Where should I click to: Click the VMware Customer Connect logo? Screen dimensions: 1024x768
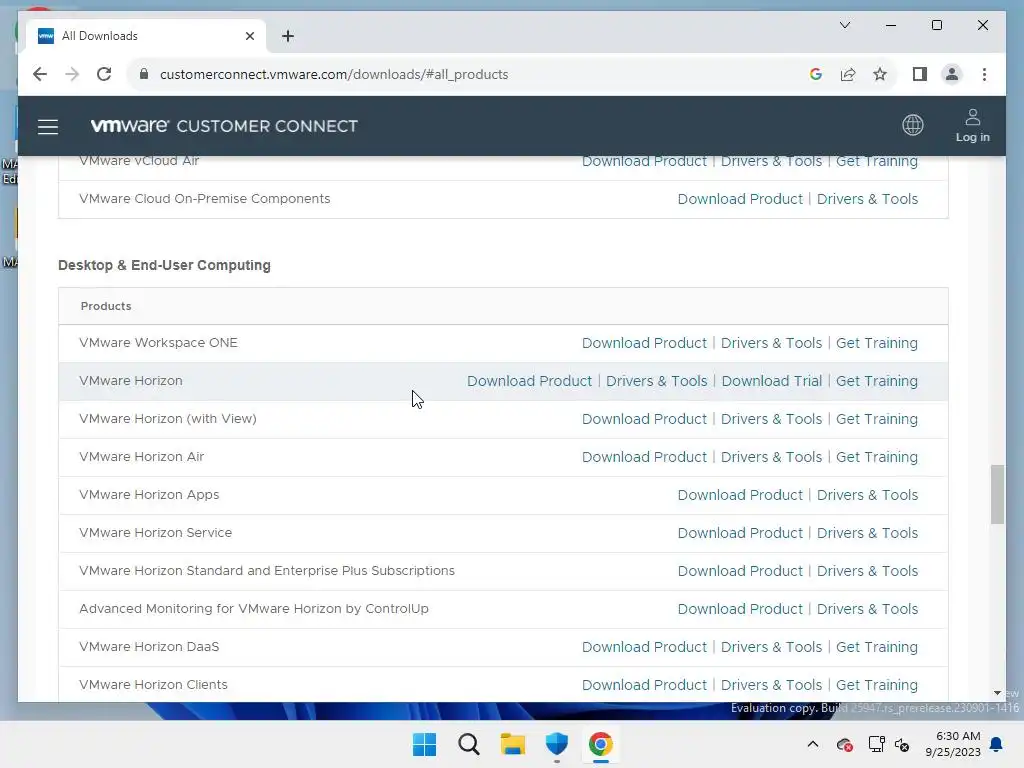click(x=224, y=126)
